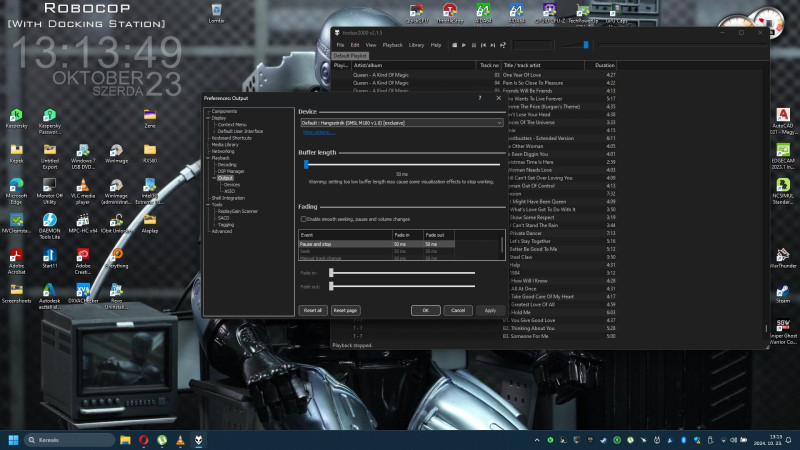Click the Stop playback button in foobar2000
Screen dimensions: 800x450
pyautogui.click(x=452, y=45)
